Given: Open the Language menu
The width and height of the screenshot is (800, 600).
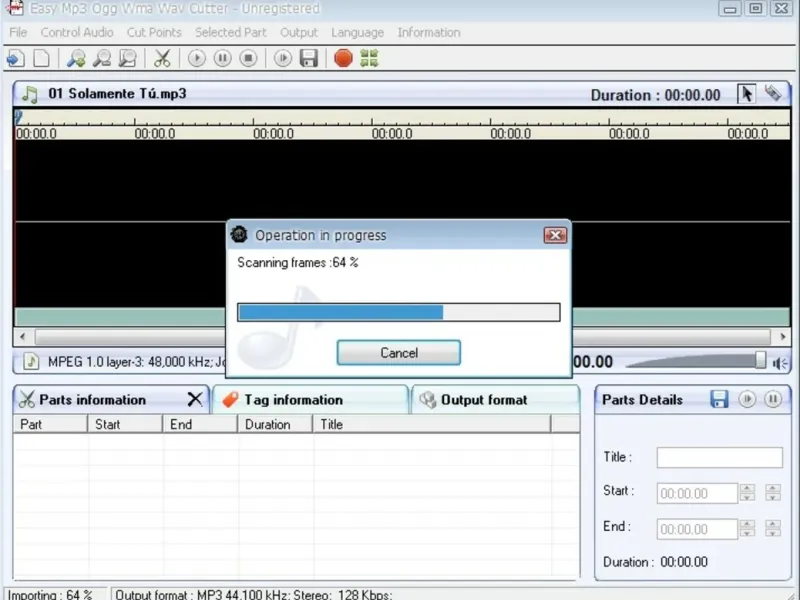Looking at the screenshot, I should (x=358, y=32).
